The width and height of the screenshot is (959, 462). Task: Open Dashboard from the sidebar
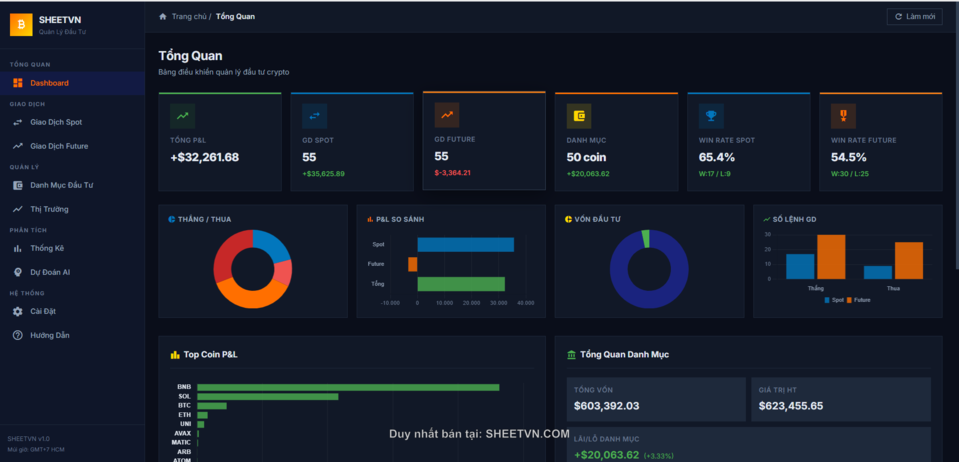click(x=49, y=83)
